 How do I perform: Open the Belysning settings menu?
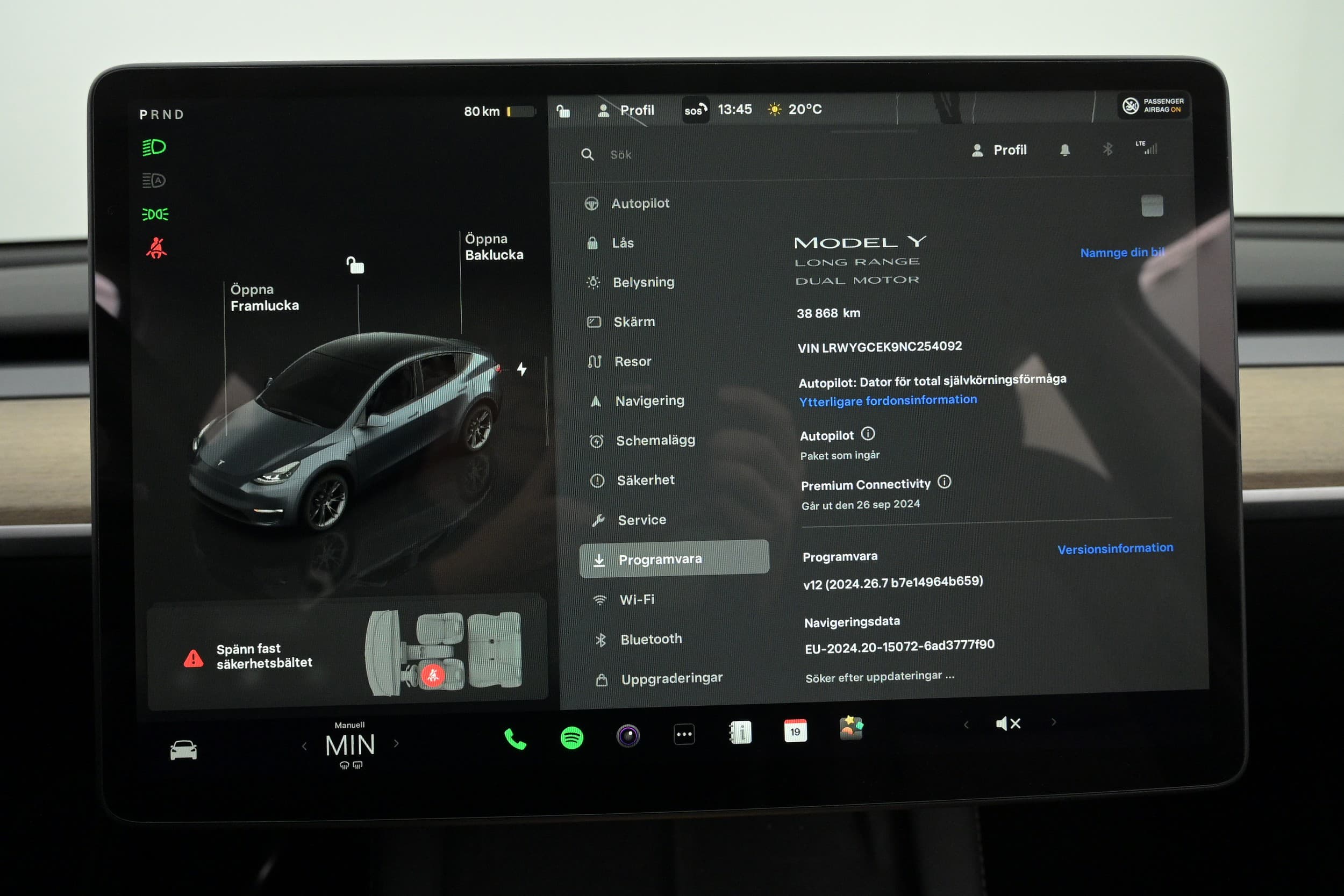pos(631,282)
